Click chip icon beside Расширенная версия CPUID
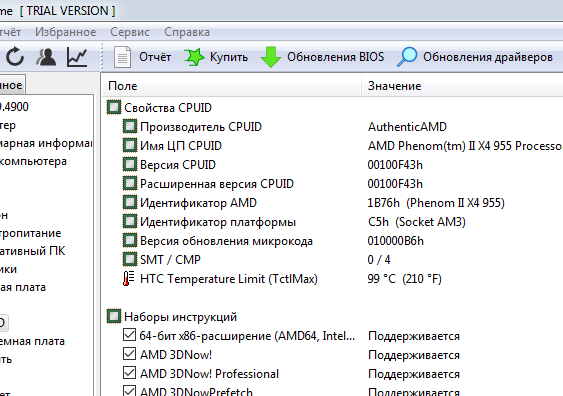The width and height of the screenshot is (563, 396). click(x=130, y=183)
